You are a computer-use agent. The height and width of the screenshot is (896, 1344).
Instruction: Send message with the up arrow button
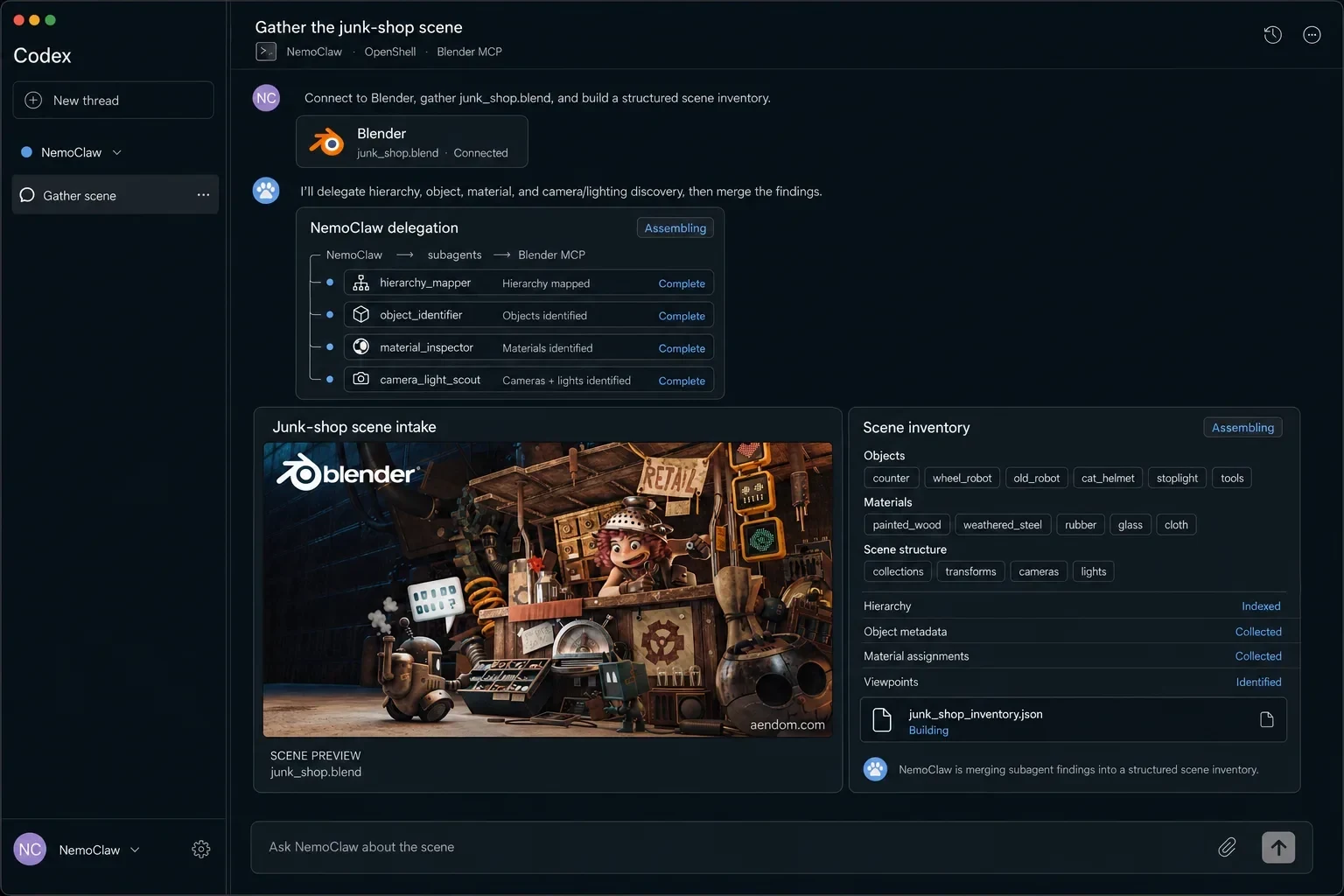click(x=1278, y=847)
